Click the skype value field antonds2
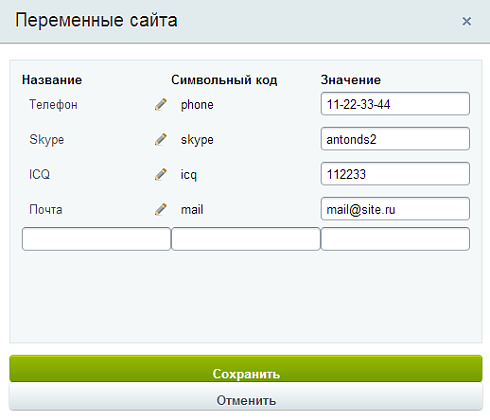This screenshot has height=420, width=490. [395, 139]
